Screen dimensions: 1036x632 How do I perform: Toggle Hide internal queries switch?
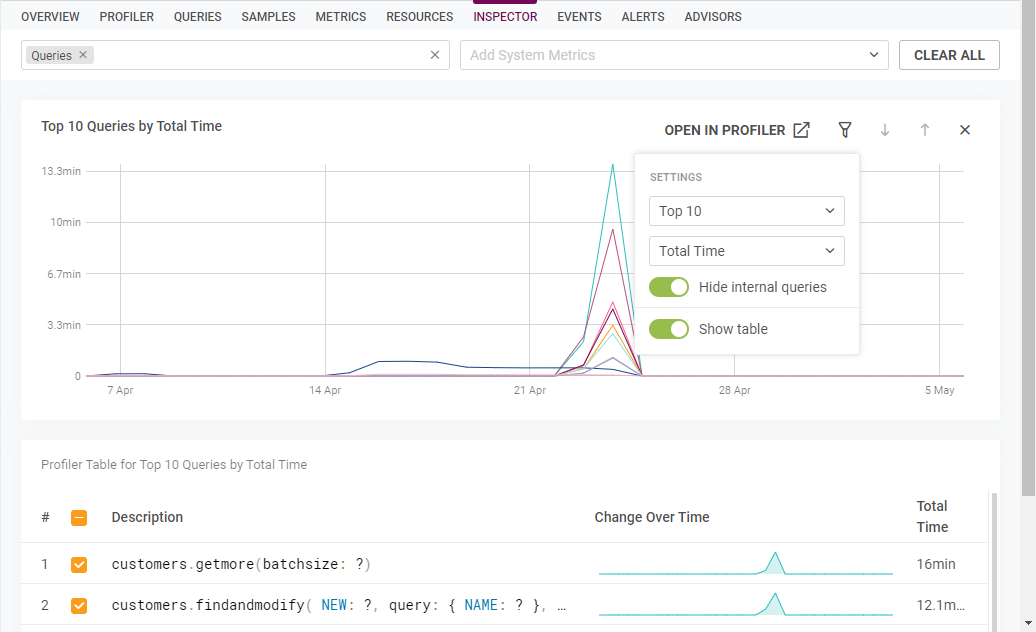[669, 287]
